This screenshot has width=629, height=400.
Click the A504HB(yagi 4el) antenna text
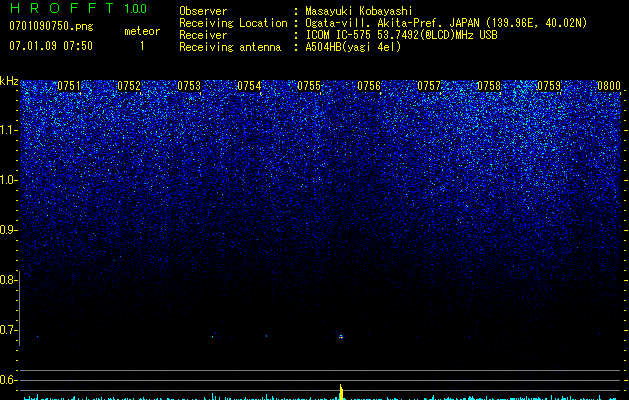(x=353, y=47)
